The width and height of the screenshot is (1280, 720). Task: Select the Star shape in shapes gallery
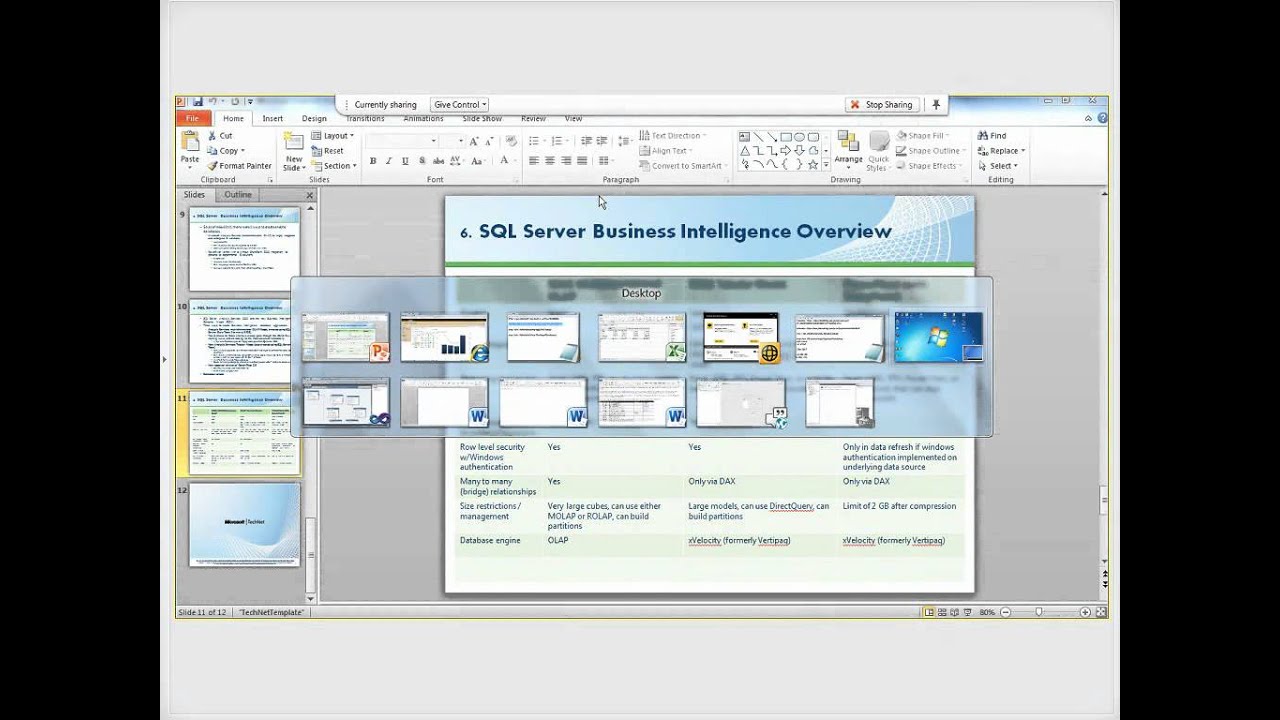point(812,164)
